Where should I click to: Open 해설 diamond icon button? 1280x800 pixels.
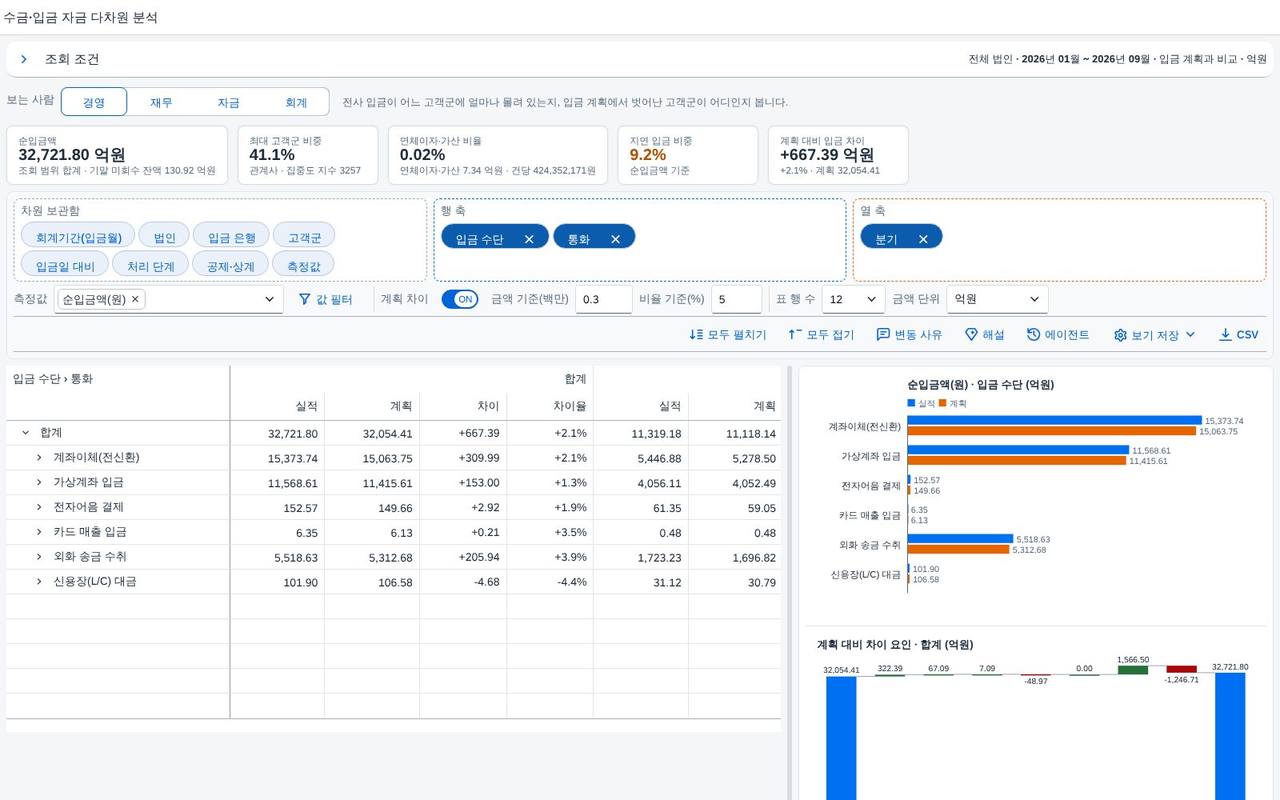[x=984, y=335]
